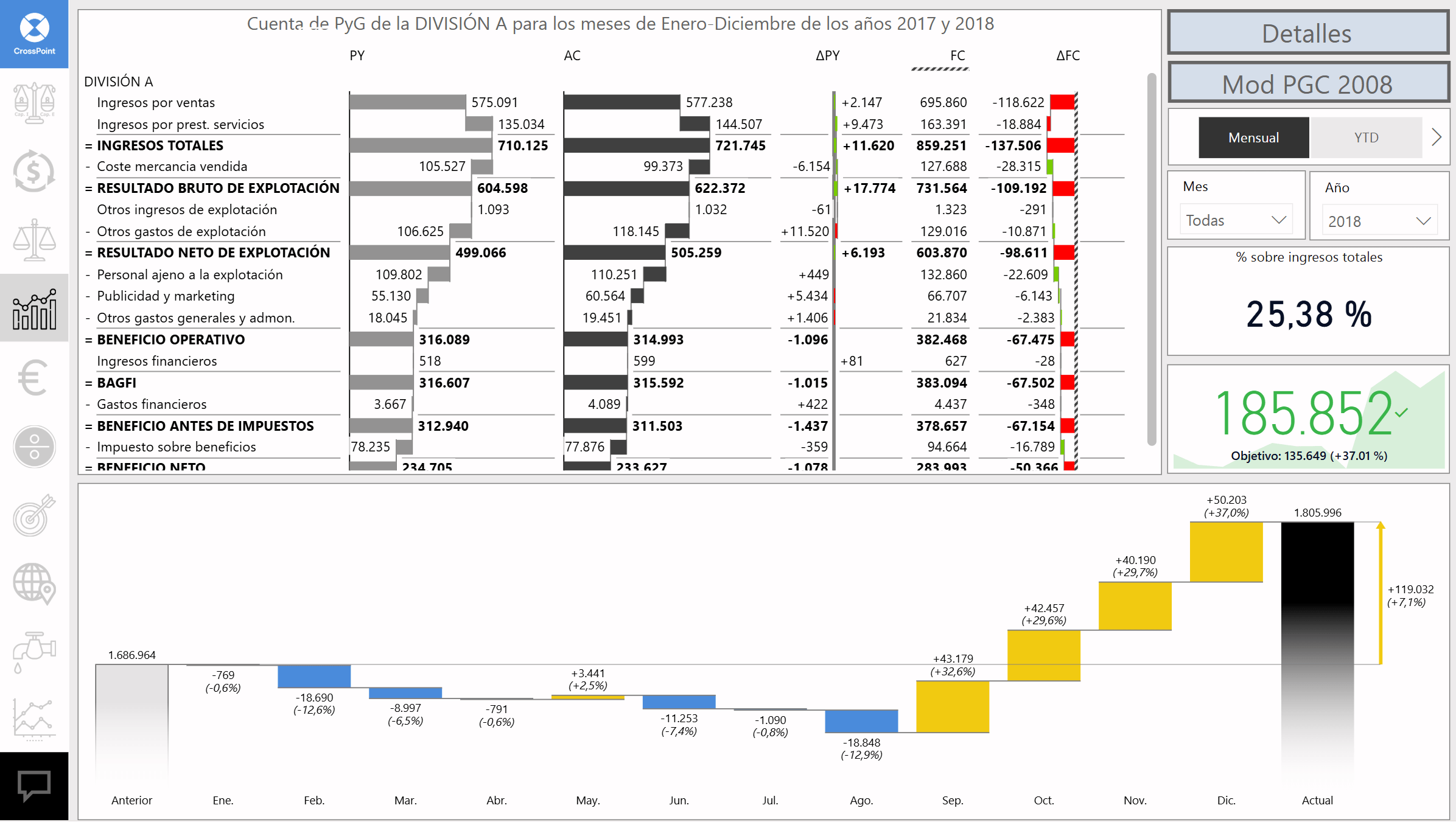Click the DIVISIÓN A group header
The height and width of the screenshot is (822, 1456).
tap(119, 82)
